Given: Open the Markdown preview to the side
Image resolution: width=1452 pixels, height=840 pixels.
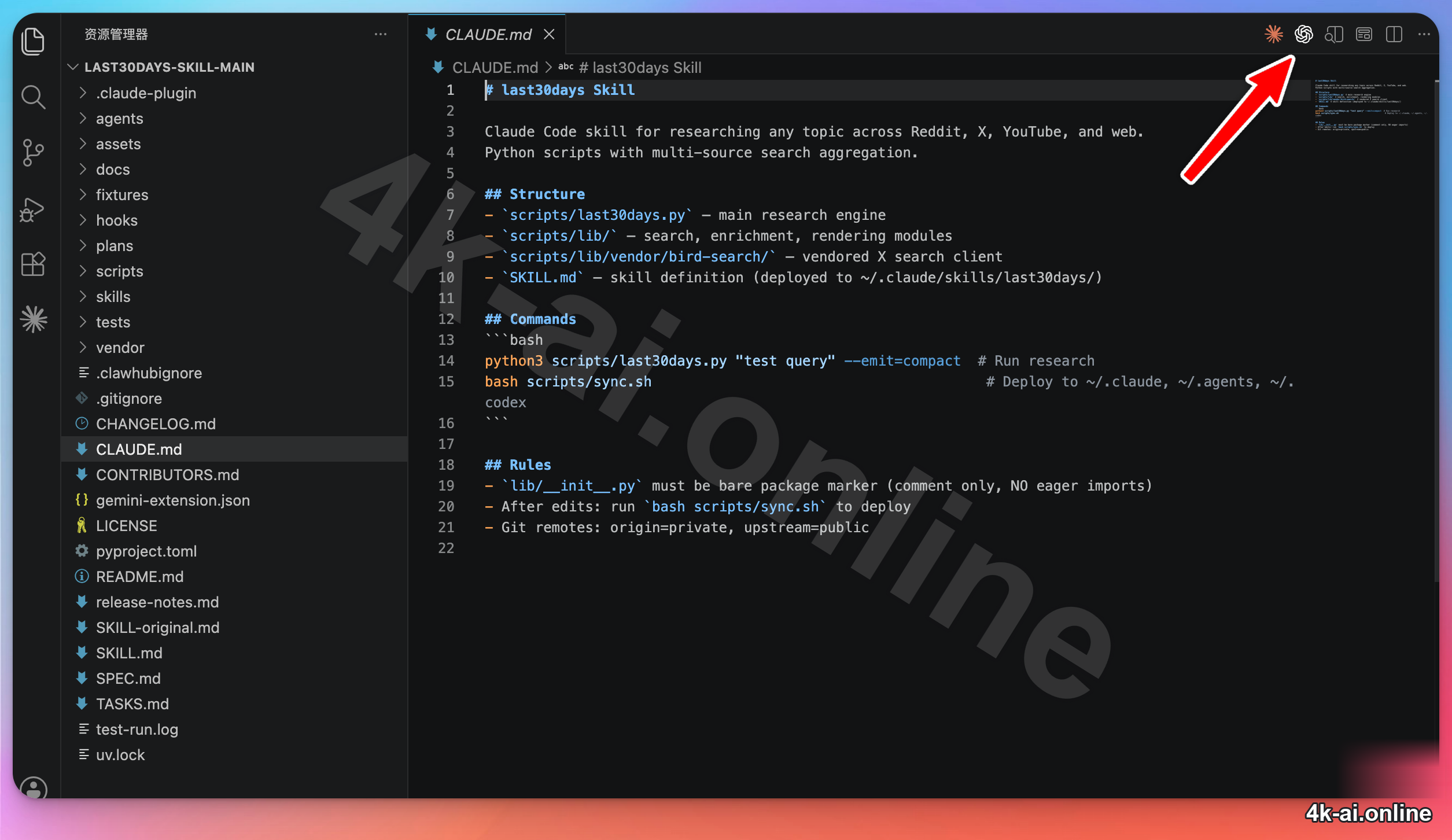Looking at the screenshot, I should point(1333,35).
